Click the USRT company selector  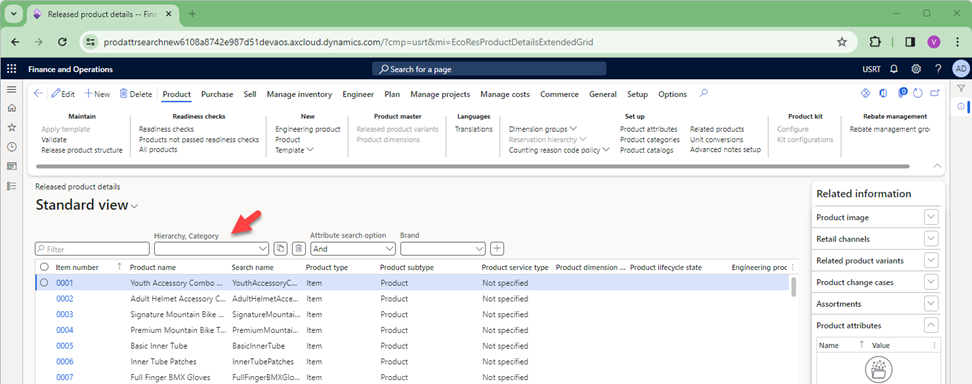click(x=871, y=69)
